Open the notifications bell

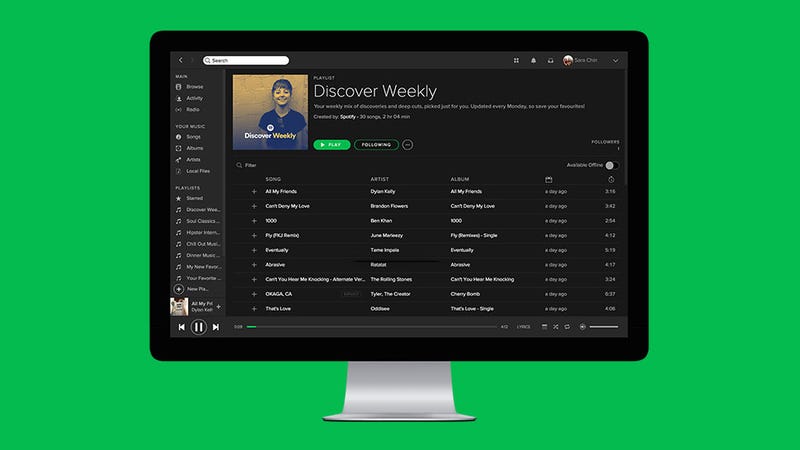pyautogui.click(x=533, y=60)
